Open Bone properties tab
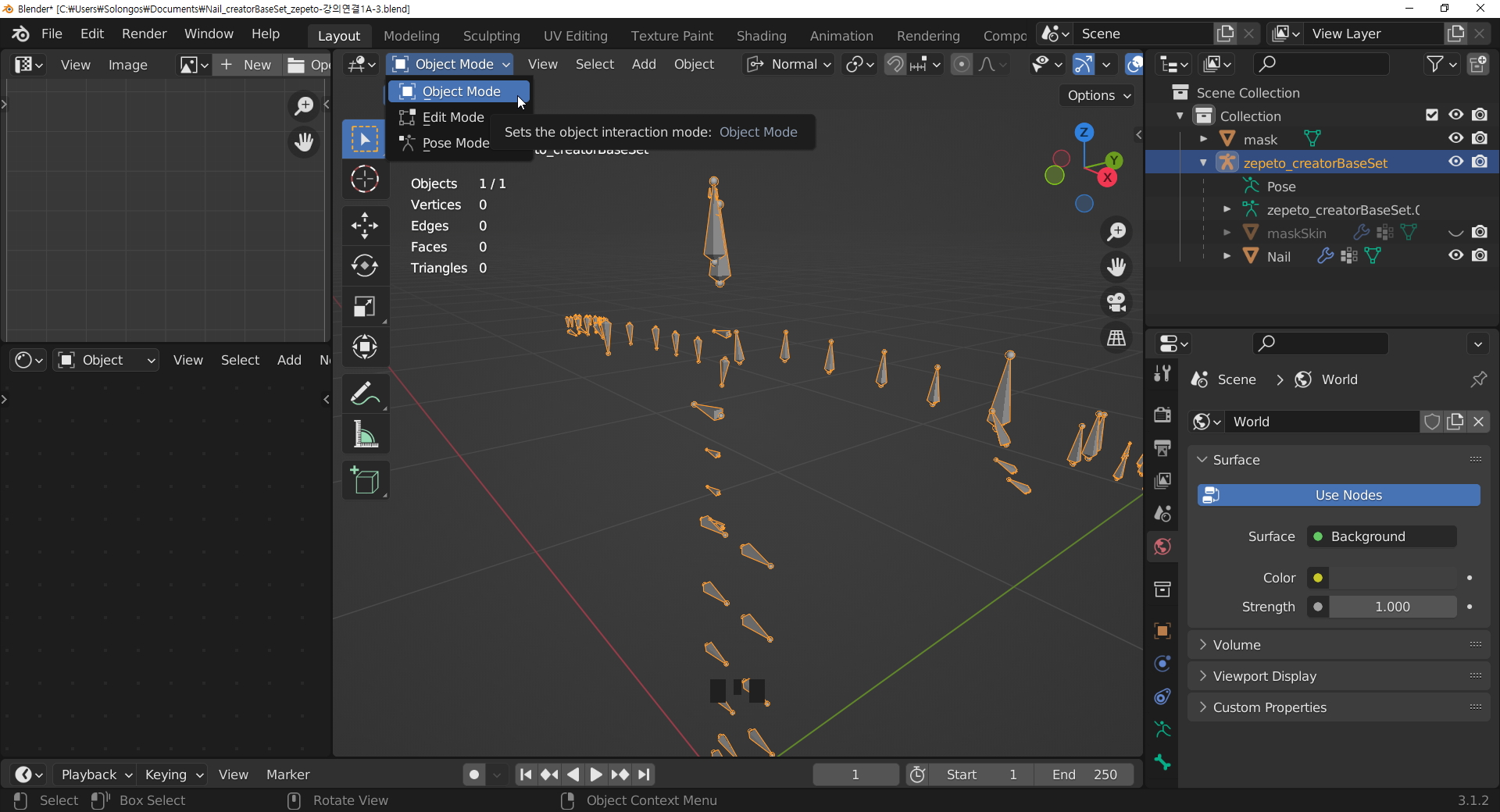The height and width of the screenshot is (812, 1500). click(x=1162, y=762)
